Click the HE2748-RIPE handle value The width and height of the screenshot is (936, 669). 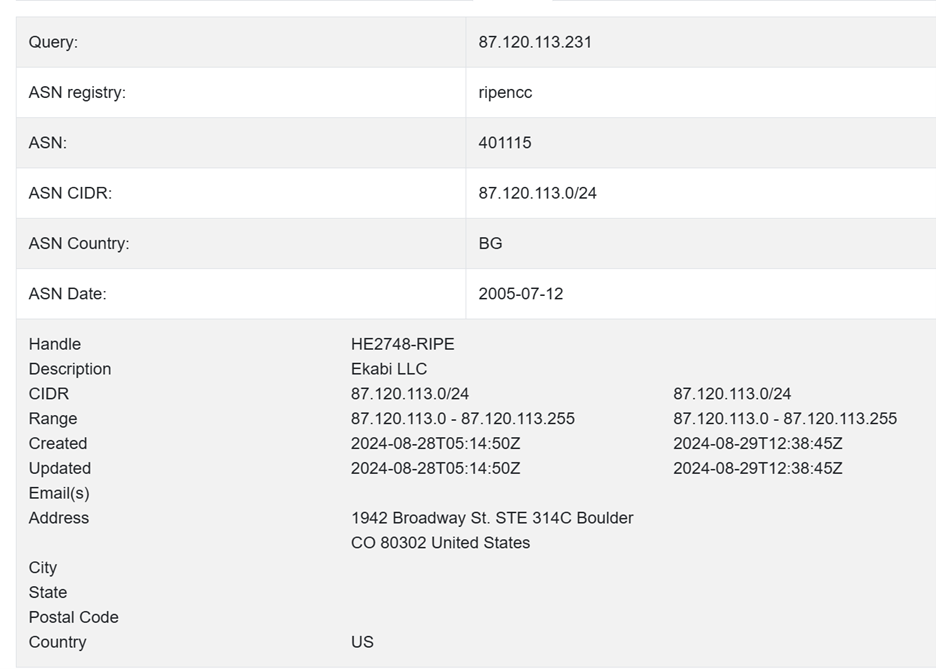click(402, 344)
